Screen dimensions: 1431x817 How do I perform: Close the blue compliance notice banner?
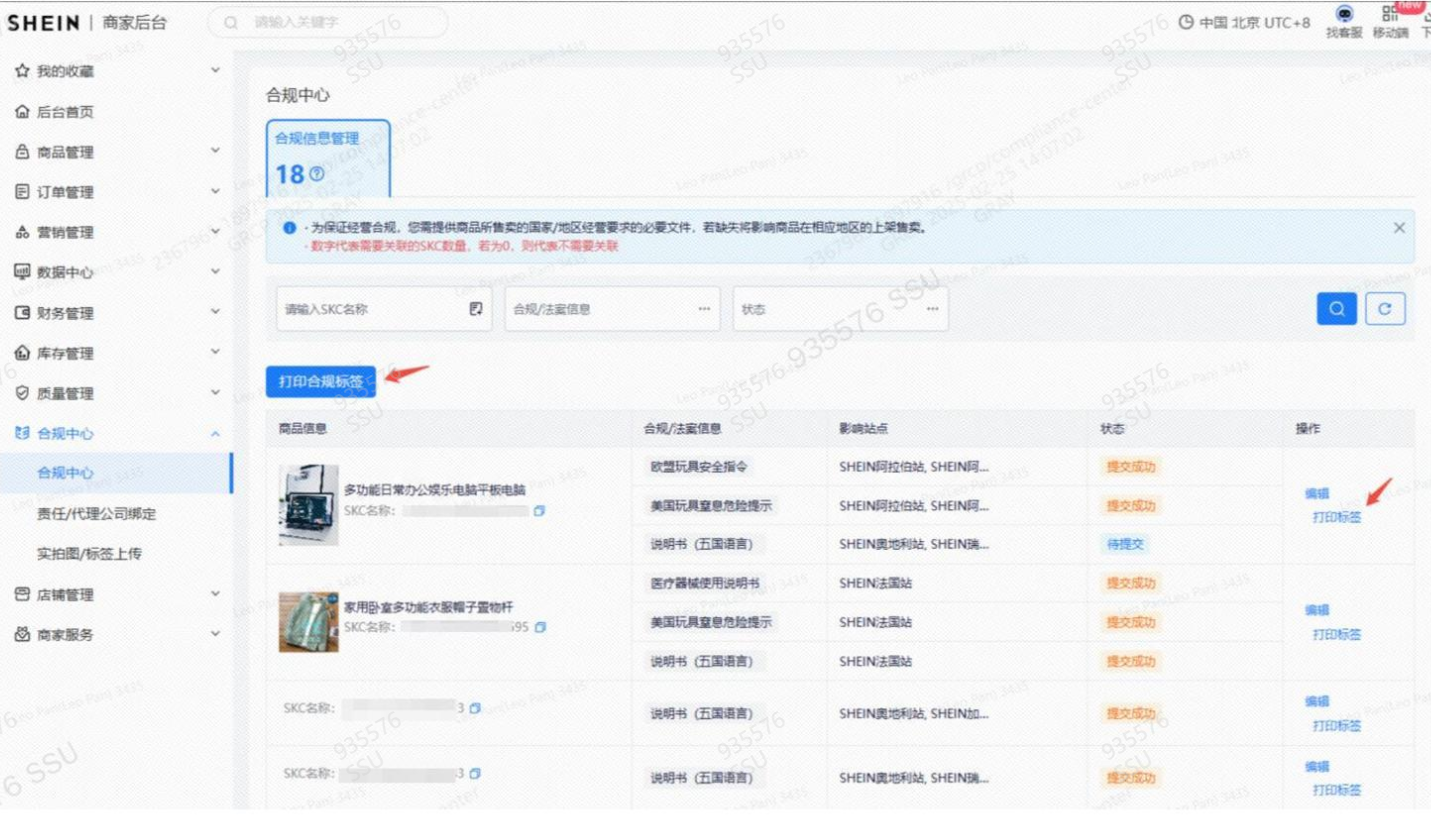(x=1399, y=227)
